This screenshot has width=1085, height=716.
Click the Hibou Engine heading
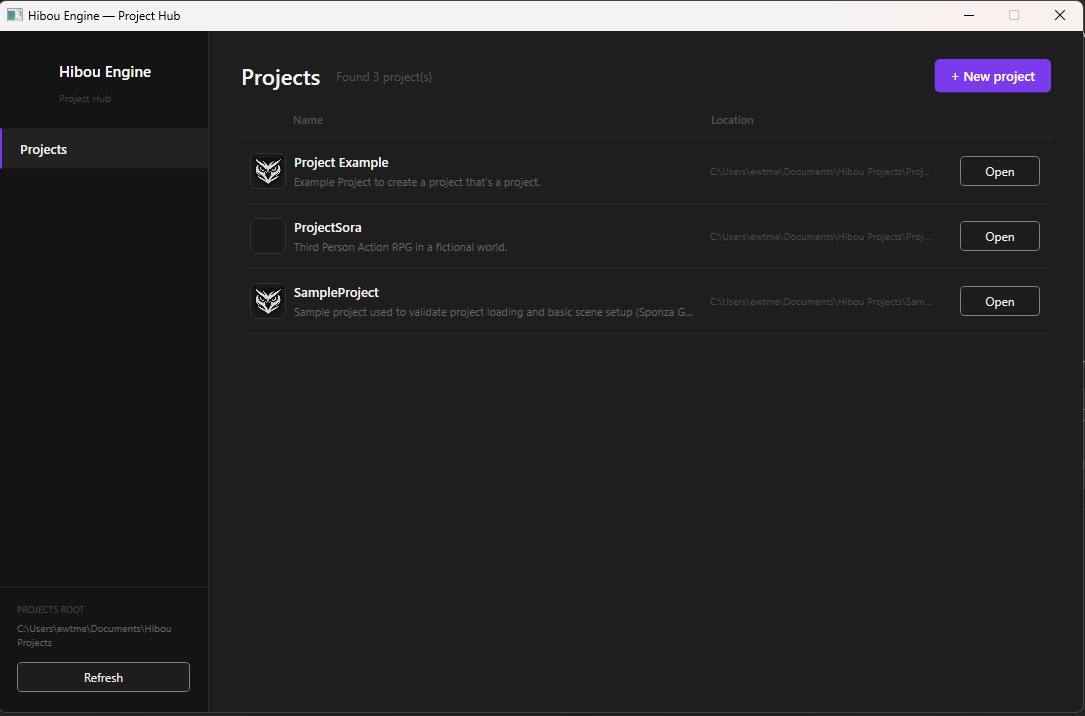pyautogui.click(x=105, y=71)
